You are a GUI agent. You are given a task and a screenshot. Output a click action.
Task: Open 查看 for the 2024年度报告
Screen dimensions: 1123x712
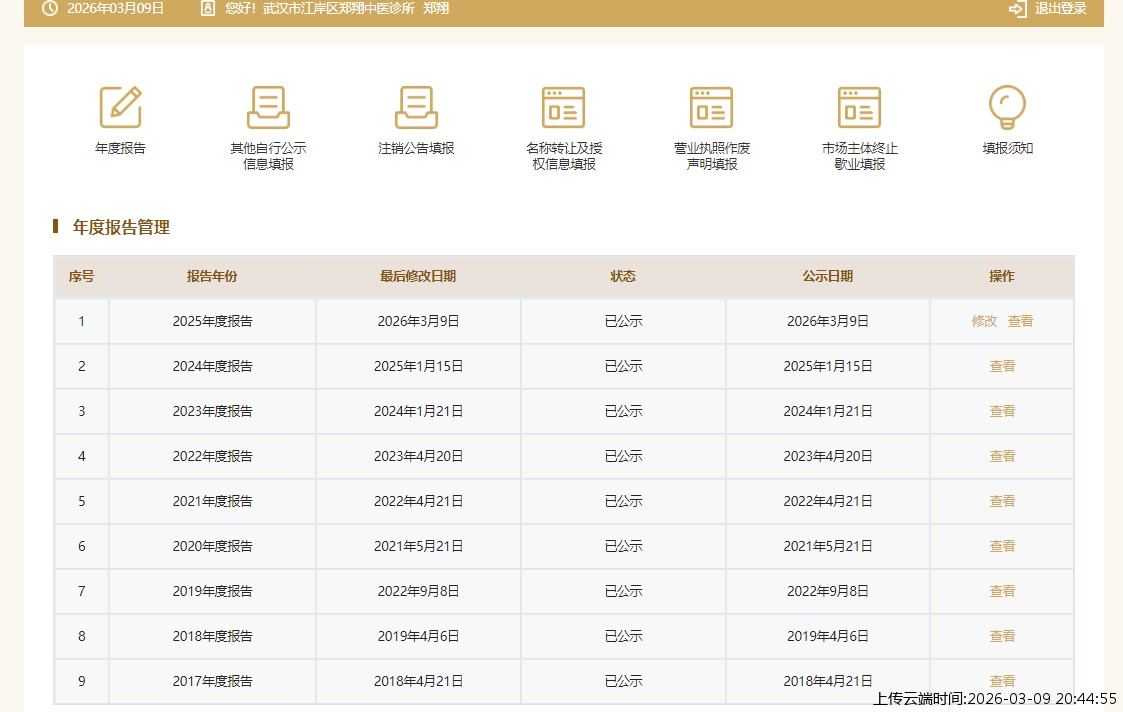pyautogui.click(x=1002, y=366)
